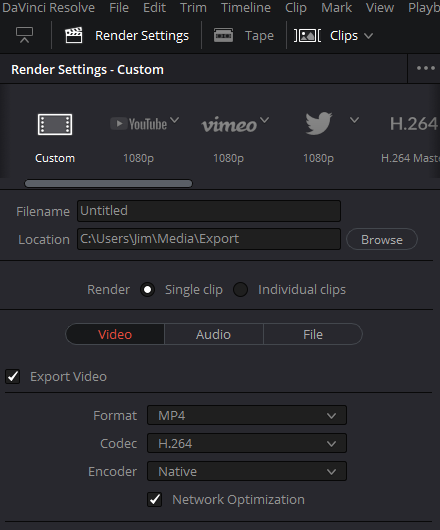The width and height of the screenshot is (440, 530).
Task: Toggle the Render Settings panel label
Action: pyautogui.click(x=142, y=35)
